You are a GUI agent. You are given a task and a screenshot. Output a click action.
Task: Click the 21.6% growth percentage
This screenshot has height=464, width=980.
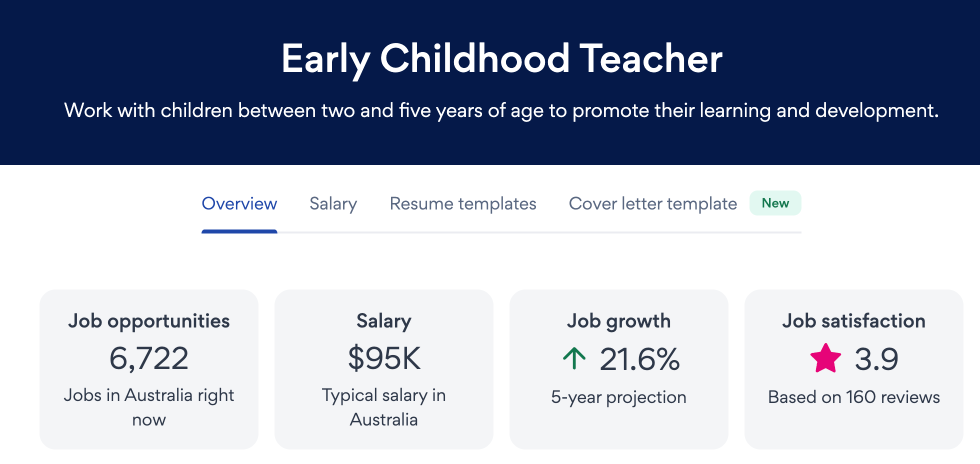click(640, 358)
